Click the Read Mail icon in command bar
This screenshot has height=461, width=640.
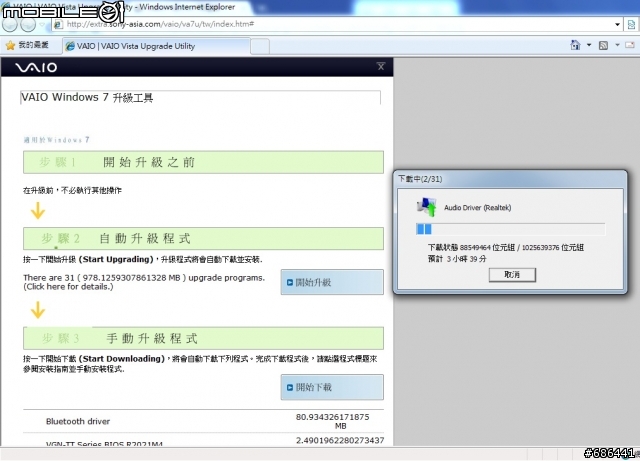click(630, 45)
